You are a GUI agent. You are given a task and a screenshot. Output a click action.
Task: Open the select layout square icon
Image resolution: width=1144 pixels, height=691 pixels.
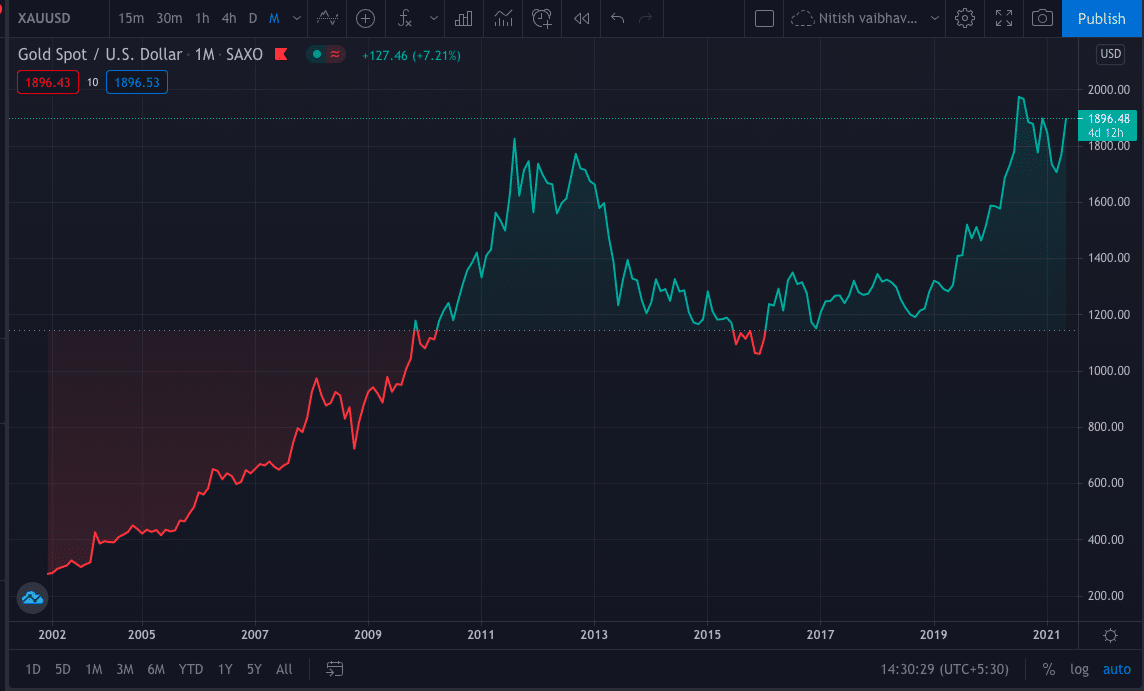(x=764, y=18)
